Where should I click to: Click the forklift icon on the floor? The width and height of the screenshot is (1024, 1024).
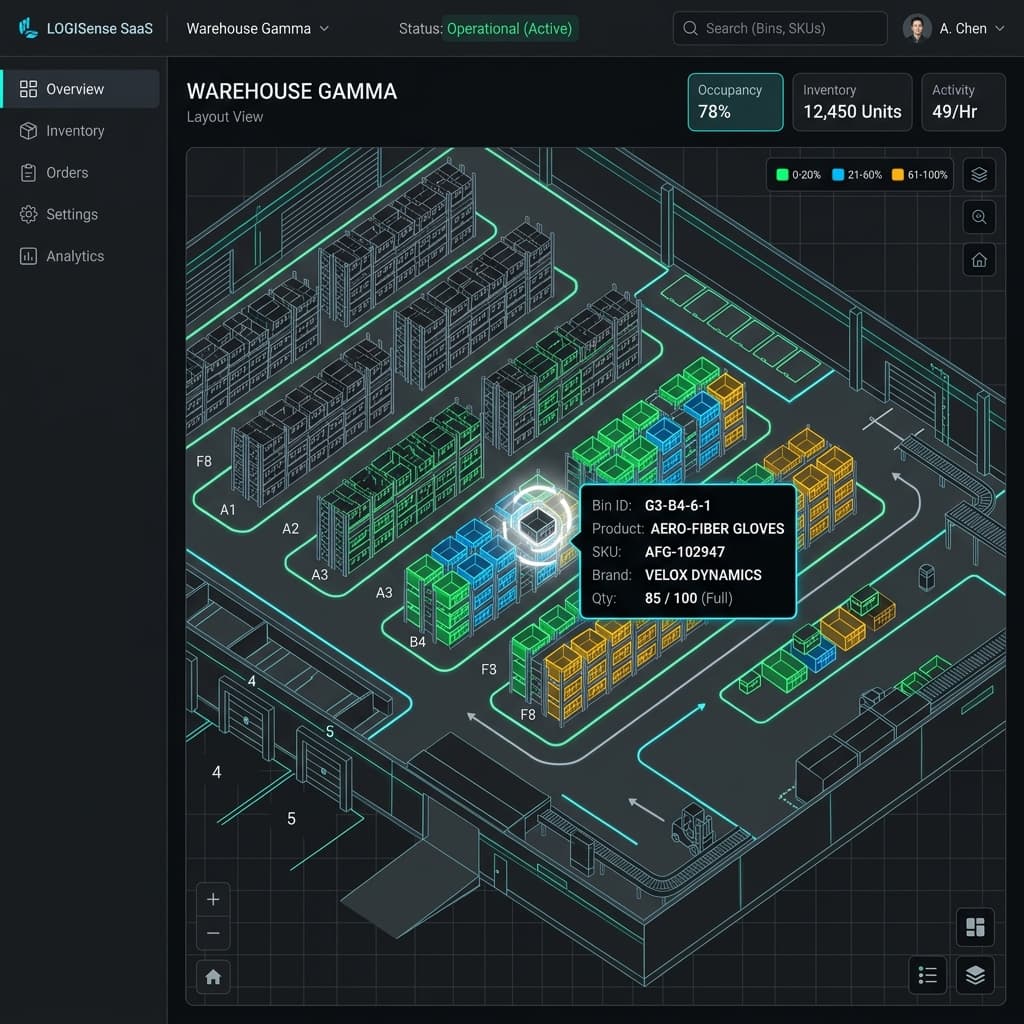pos(694,828)
